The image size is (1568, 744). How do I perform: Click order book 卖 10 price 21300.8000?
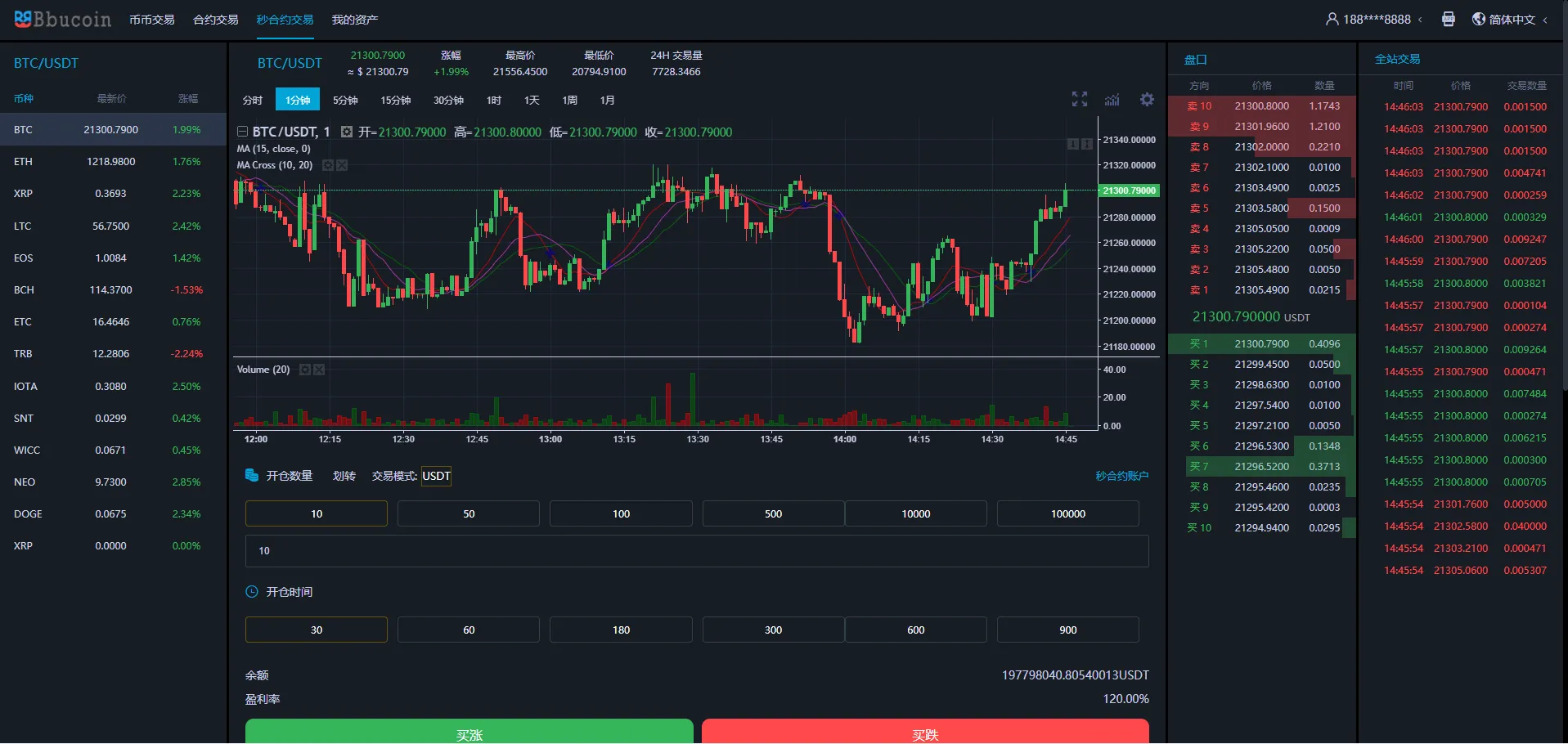pyautogui.click(x=1261, y=106)
